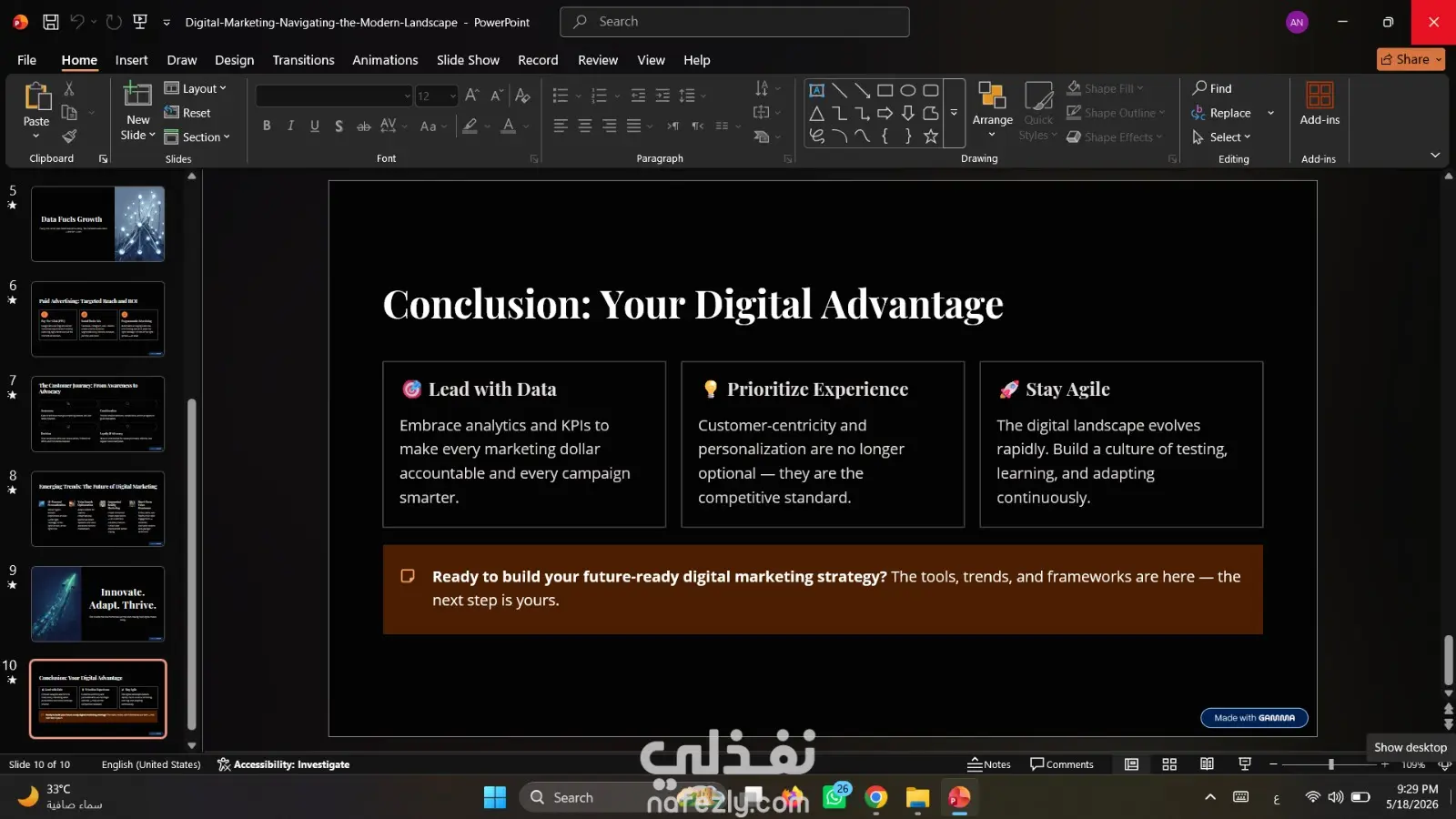Select the Right Arrow block shape

[885, 113]
